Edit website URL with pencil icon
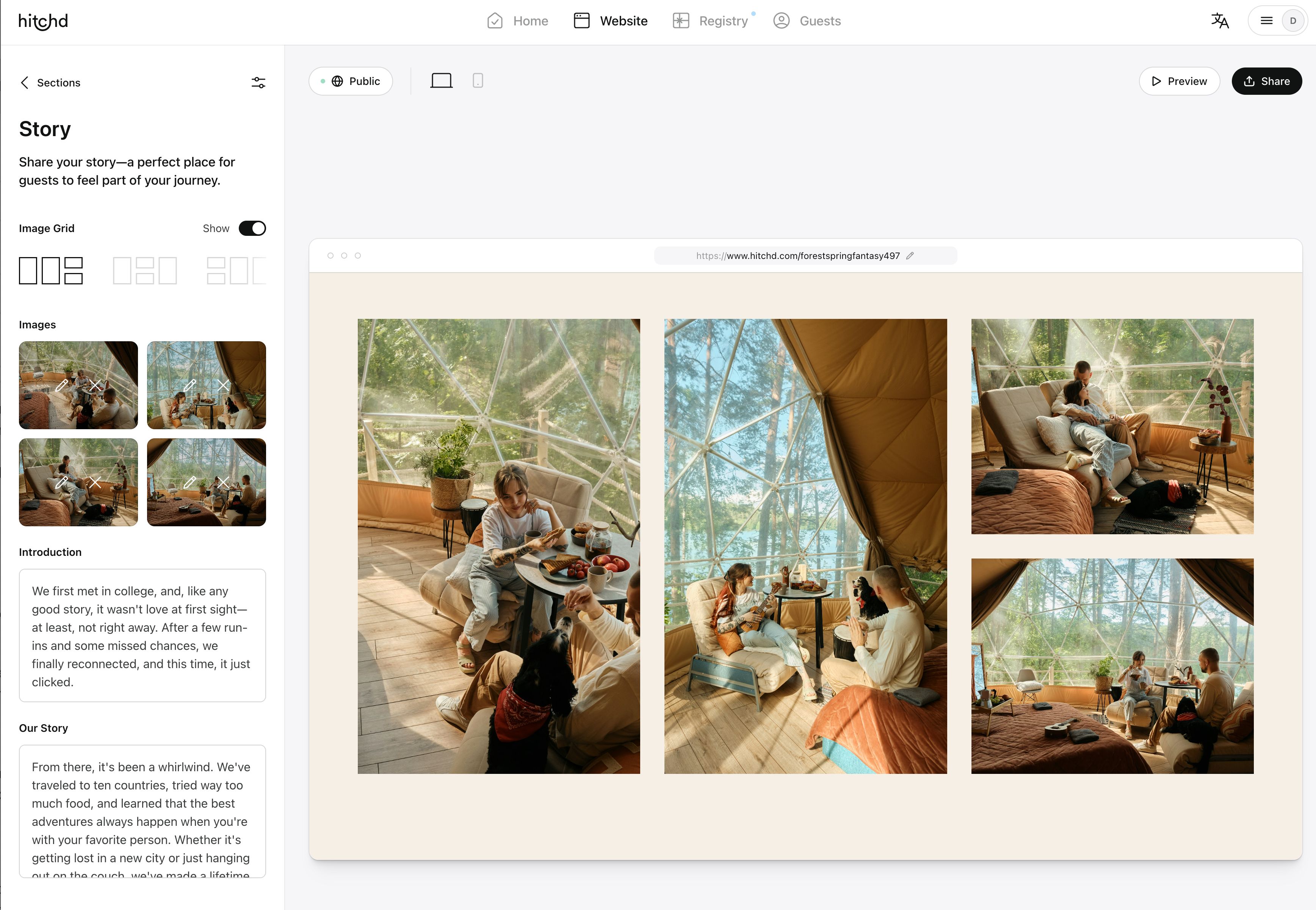The image size is (1316, 910). [x=910, y=256]
